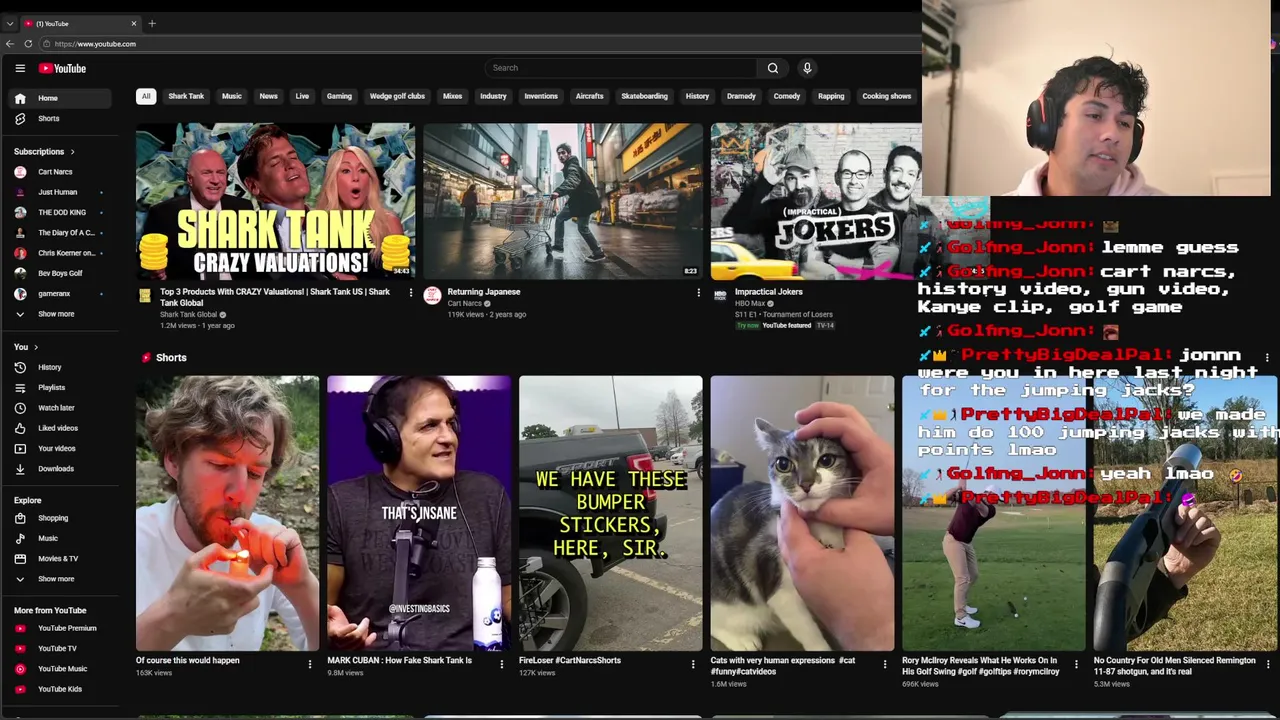
Task: Open options for Of course this would happen short
Action: tap(309, 663)
